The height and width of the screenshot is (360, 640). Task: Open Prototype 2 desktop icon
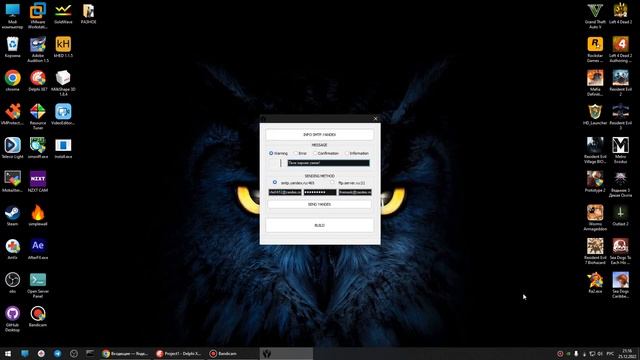pyautogui.click(x=595, y=182)
